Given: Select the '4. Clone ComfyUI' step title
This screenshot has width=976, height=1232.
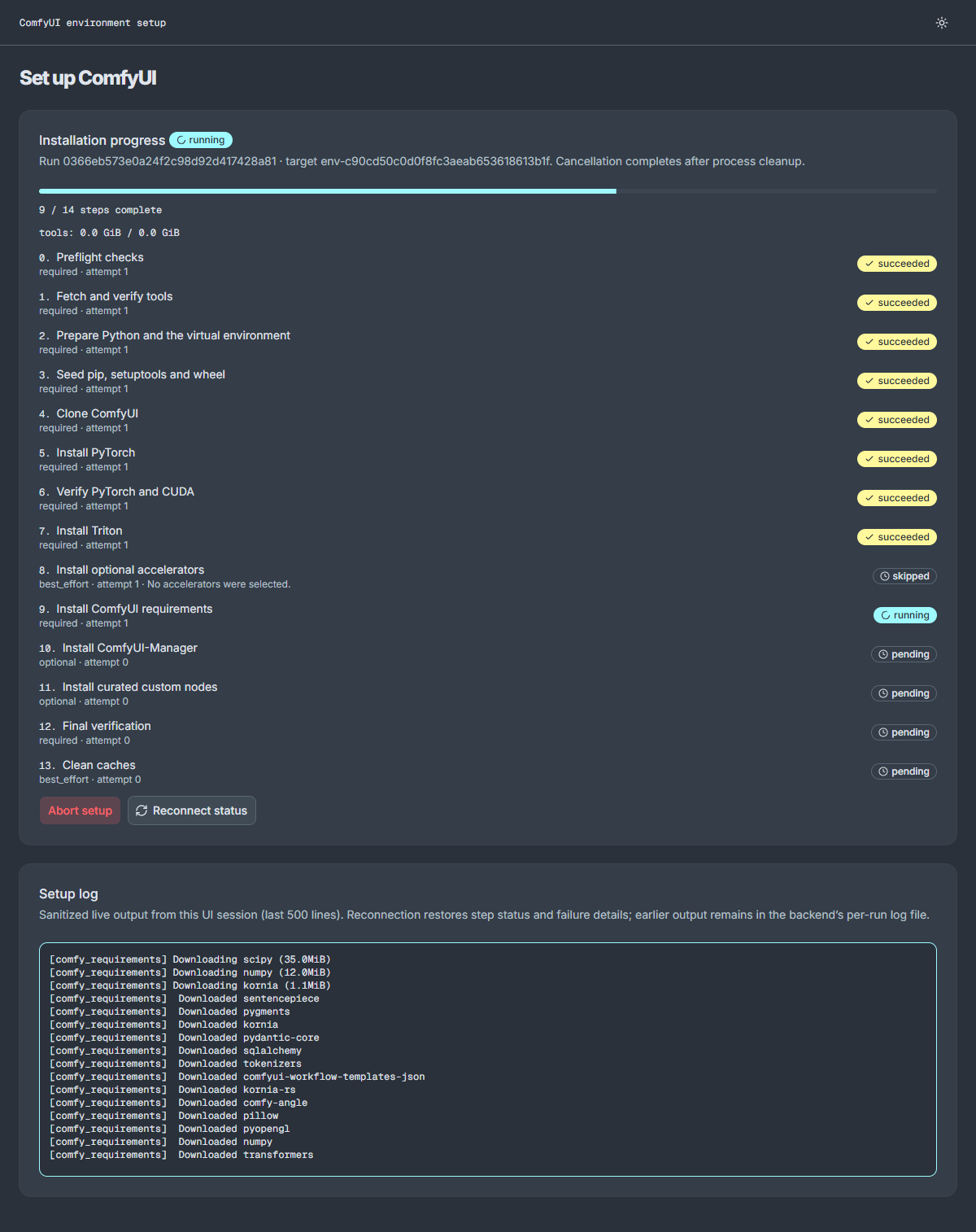Looking at the screenshot, I should point(89,413).
